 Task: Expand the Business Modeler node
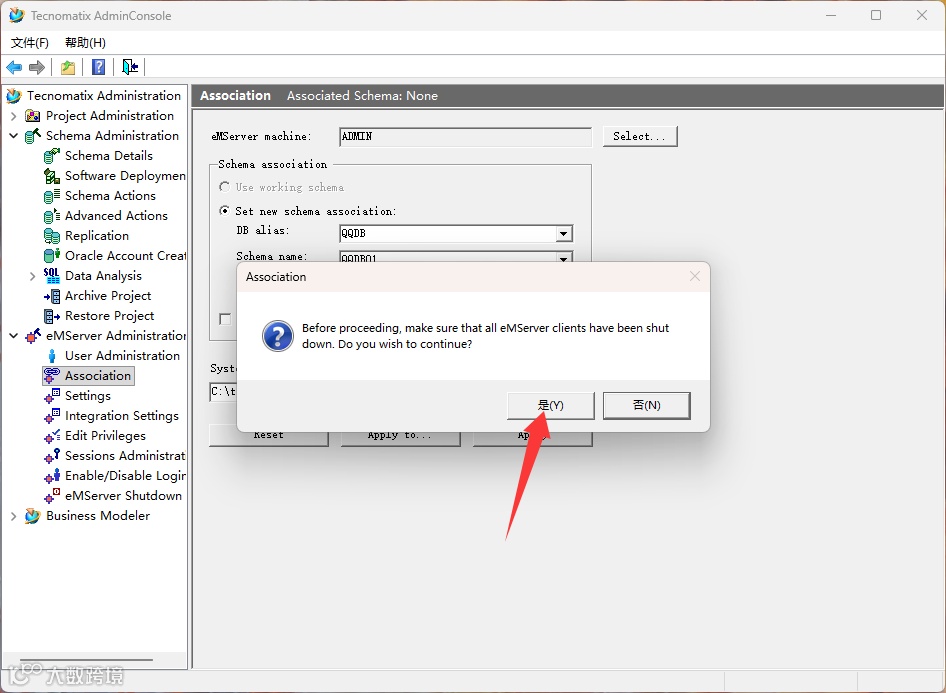tap(13, 516)
